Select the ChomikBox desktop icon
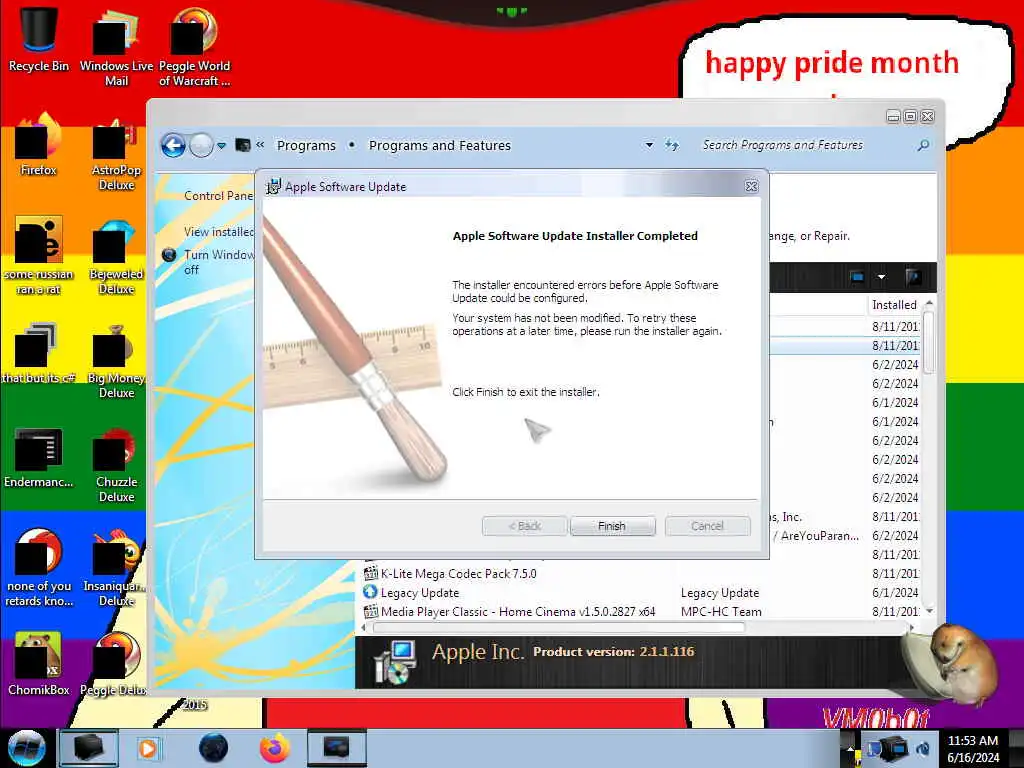This screenshot has height=768, width=1024. click(39, 664)
